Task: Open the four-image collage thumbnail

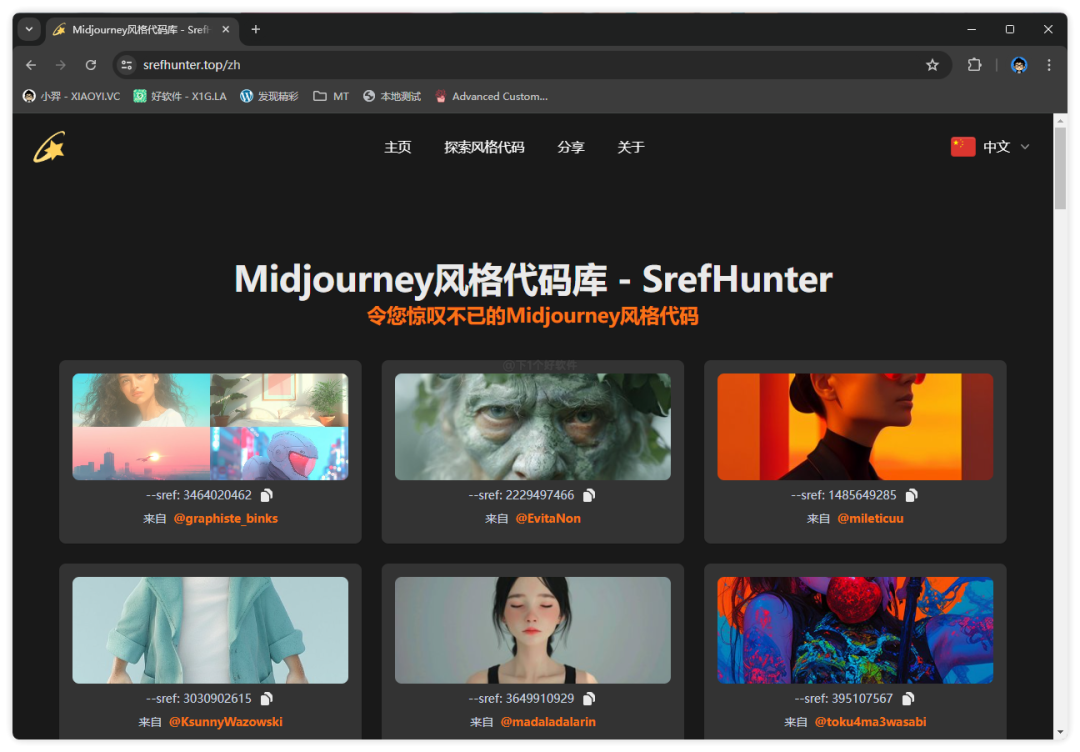Action: [x=210, y=426]
